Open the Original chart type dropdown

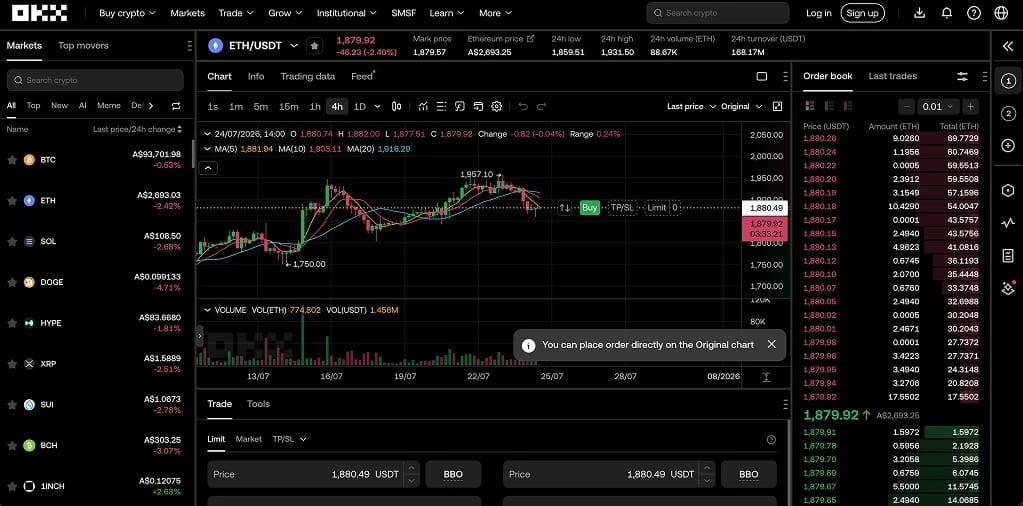click(741, 106)
